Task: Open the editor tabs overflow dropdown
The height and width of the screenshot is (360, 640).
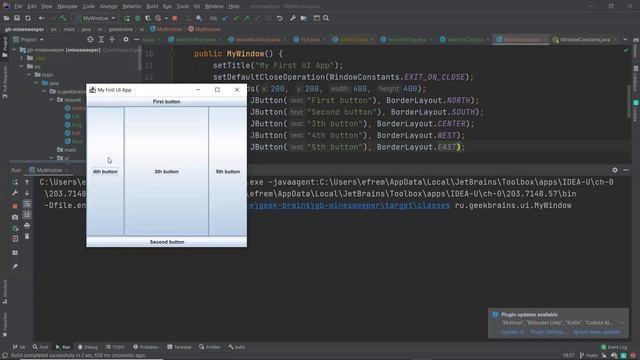Action: tap(625, 40)
